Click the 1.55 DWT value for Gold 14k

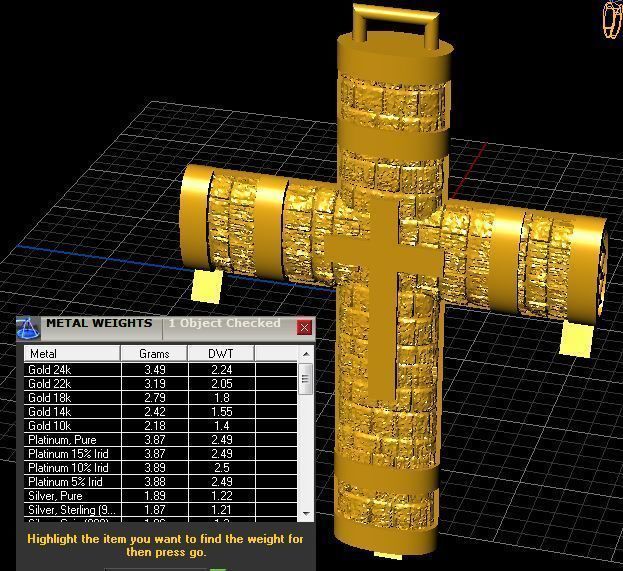point(221,412)
